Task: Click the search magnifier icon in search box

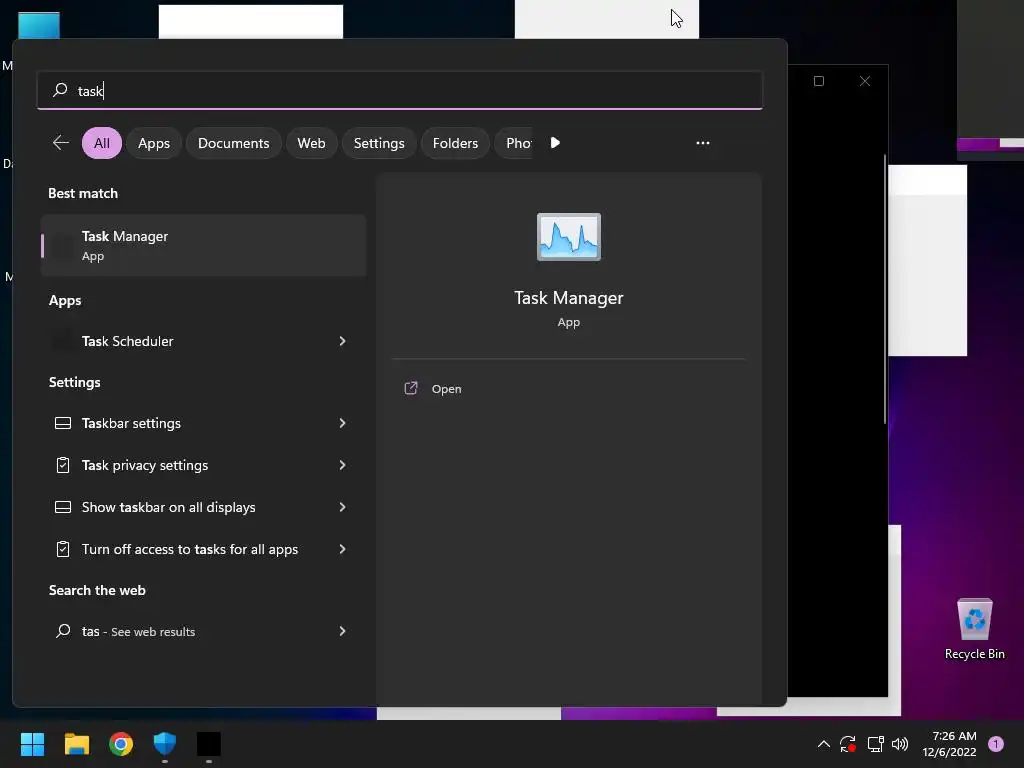Action: [x=60, y=90]
